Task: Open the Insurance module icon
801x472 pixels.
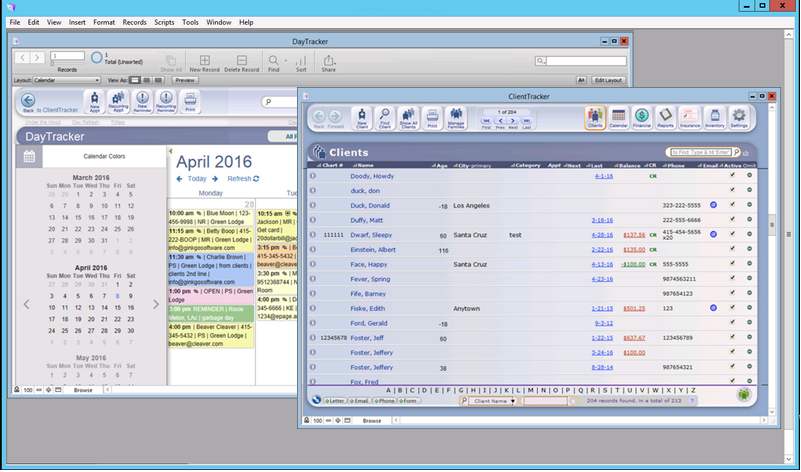Action: coord(690,117)
